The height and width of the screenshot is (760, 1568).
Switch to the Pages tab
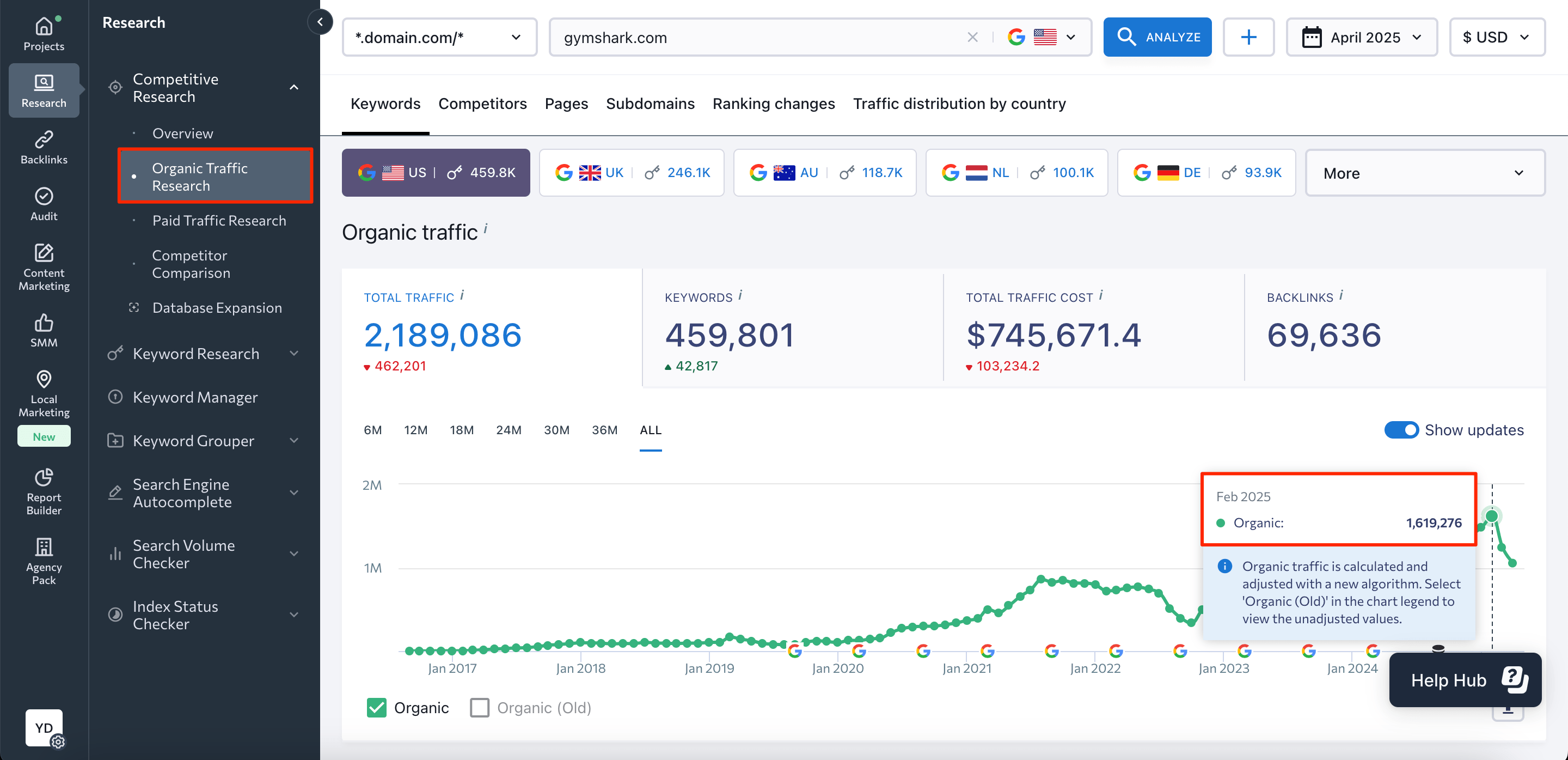tap(566, 104)
